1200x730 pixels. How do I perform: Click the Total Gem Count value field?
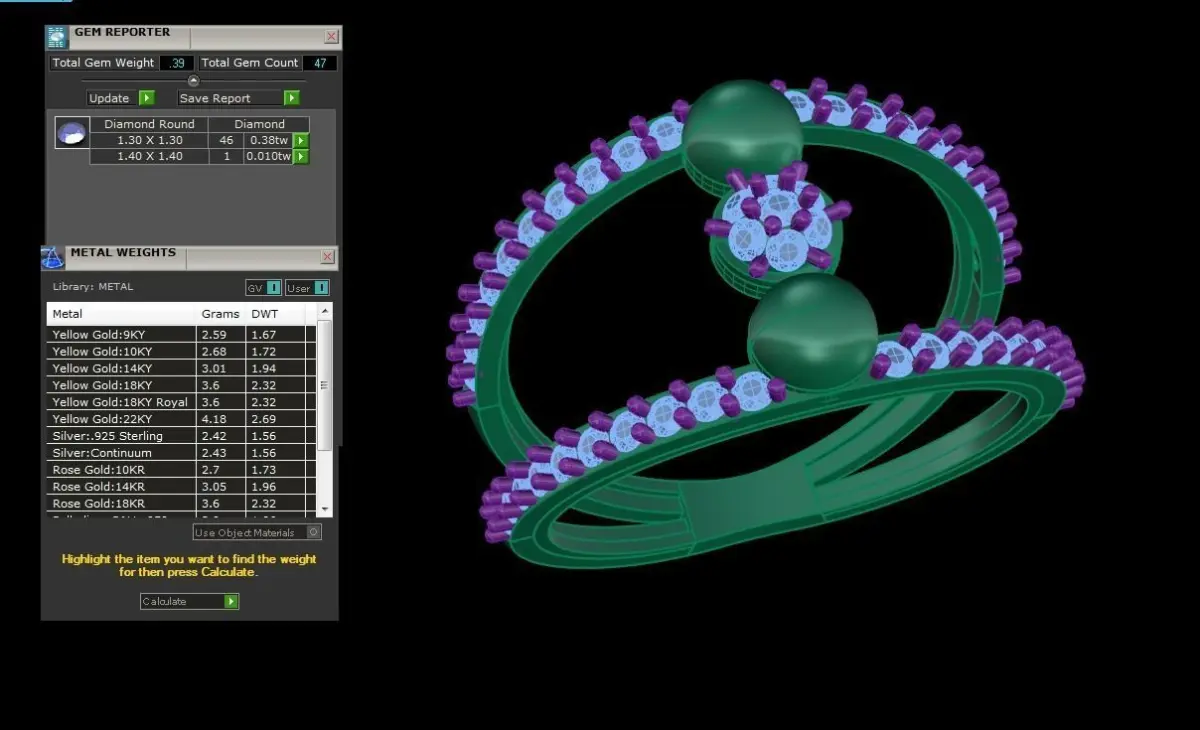320,63
